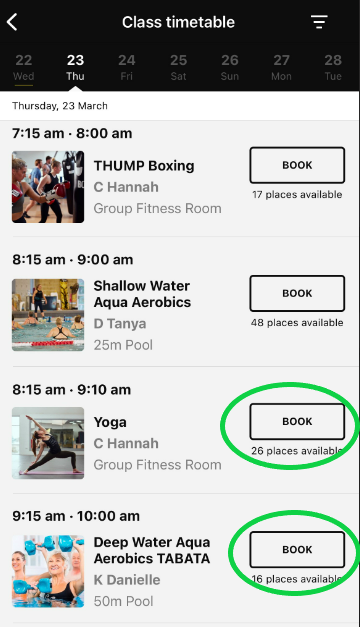Switch to Mon 27 date tab
The width and height of the screenshot is (360, 627).
pyautogui.click(x=281, y=67)
